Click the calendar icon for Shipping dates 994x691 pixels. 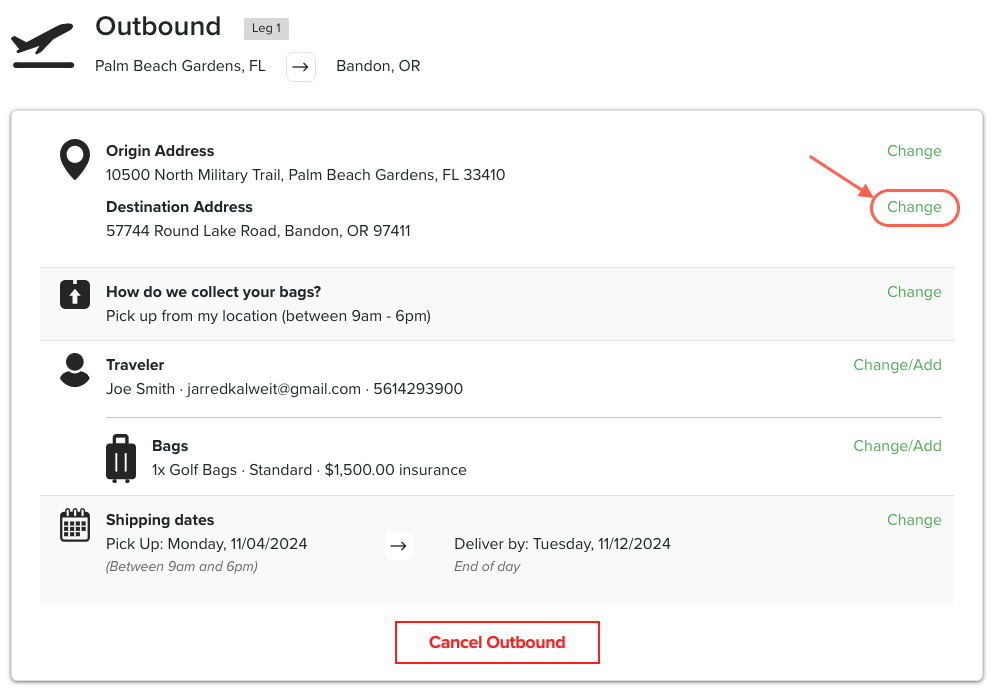click(x=75, y=525)
